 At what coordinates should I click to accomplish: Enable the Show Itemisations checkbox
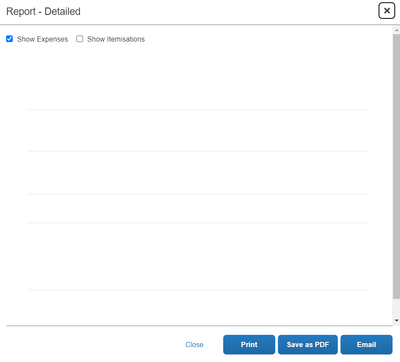click(x=79, y=39)
